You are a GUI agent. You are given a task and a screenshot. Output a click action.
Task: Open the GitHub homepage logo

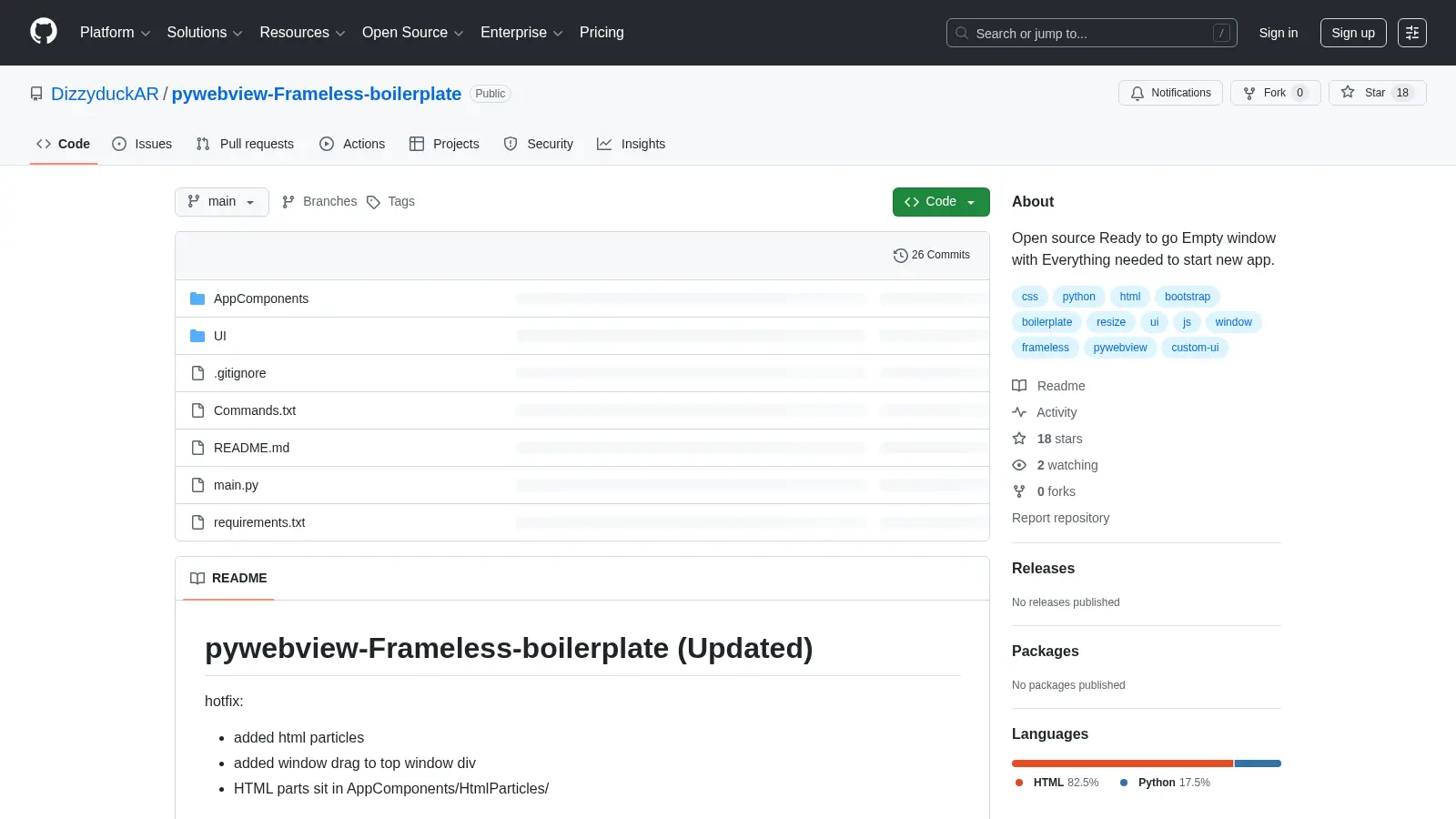tap(44, 32)
